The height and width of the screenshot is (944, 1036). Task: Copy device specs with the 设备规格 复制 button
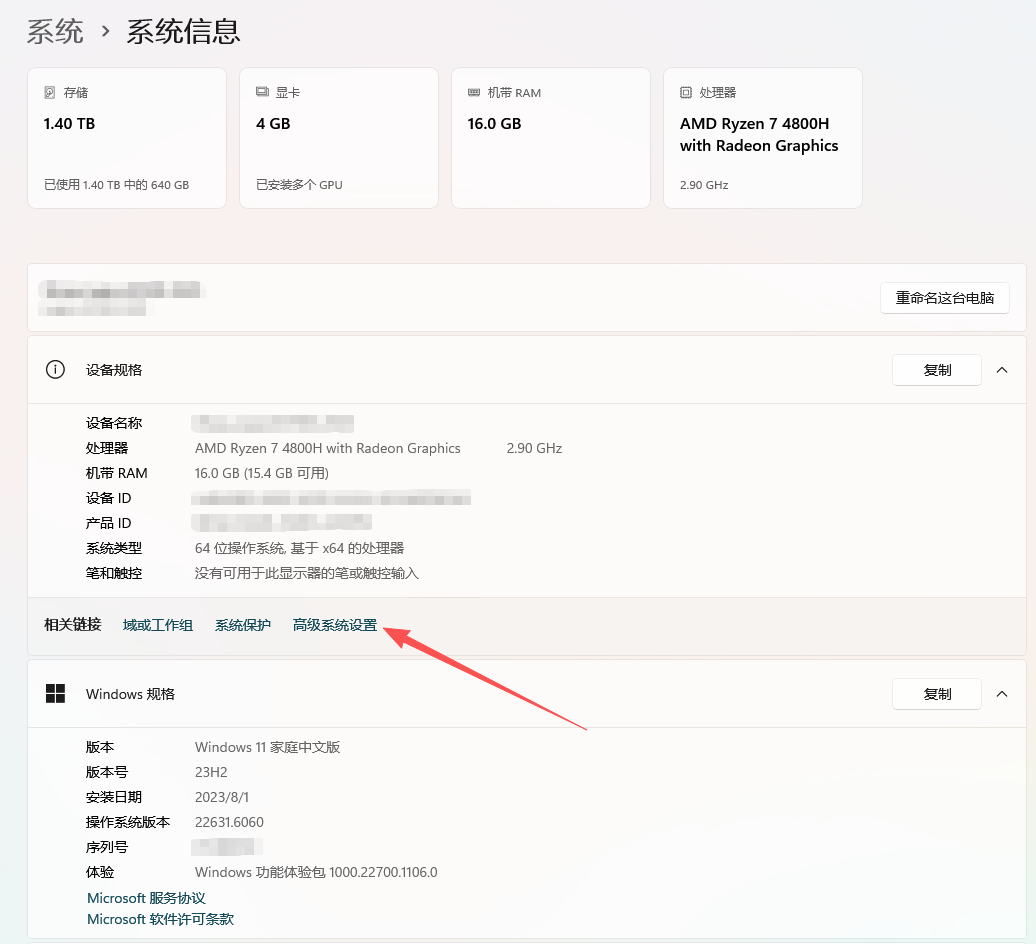tap(936, 369)
